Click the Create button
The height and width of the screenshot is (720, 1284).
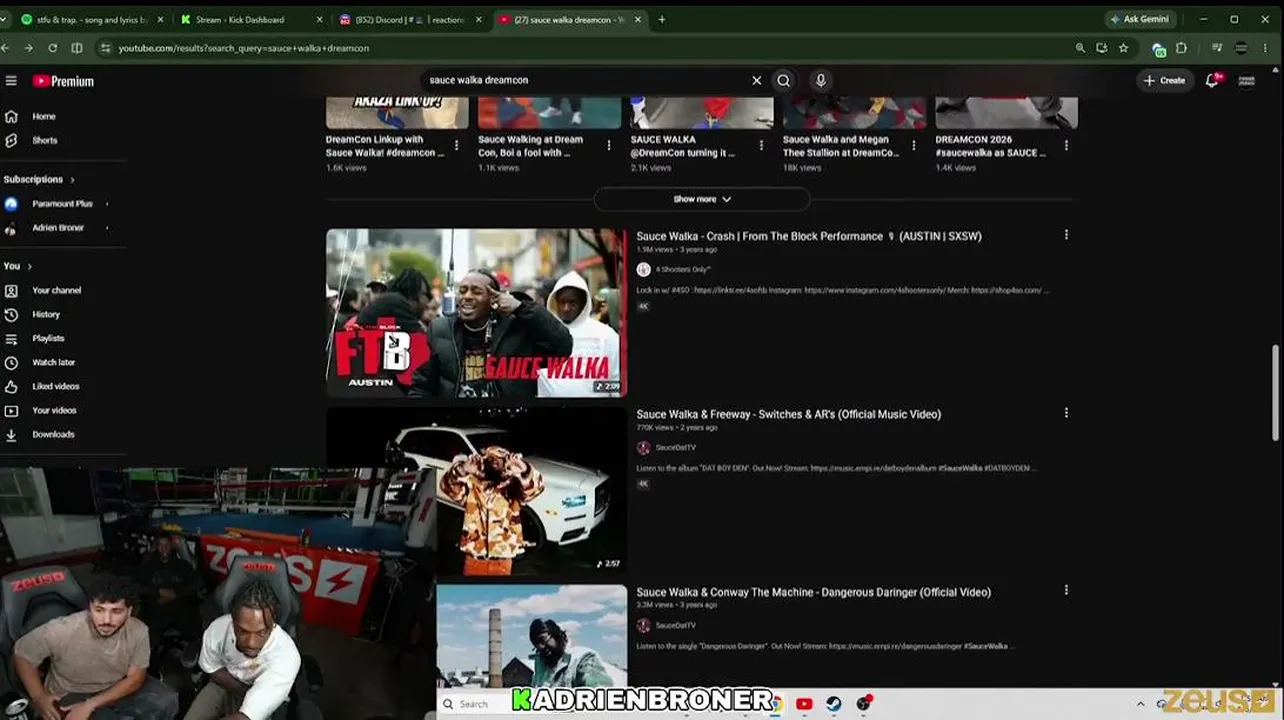click(1164, 80)
